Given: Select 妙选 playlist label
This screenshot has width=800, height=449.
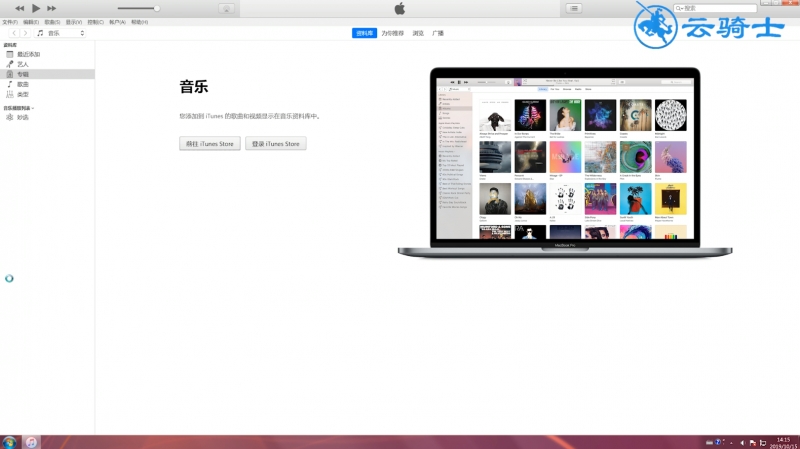Looking at the screenshot, I should coord(23,117).
